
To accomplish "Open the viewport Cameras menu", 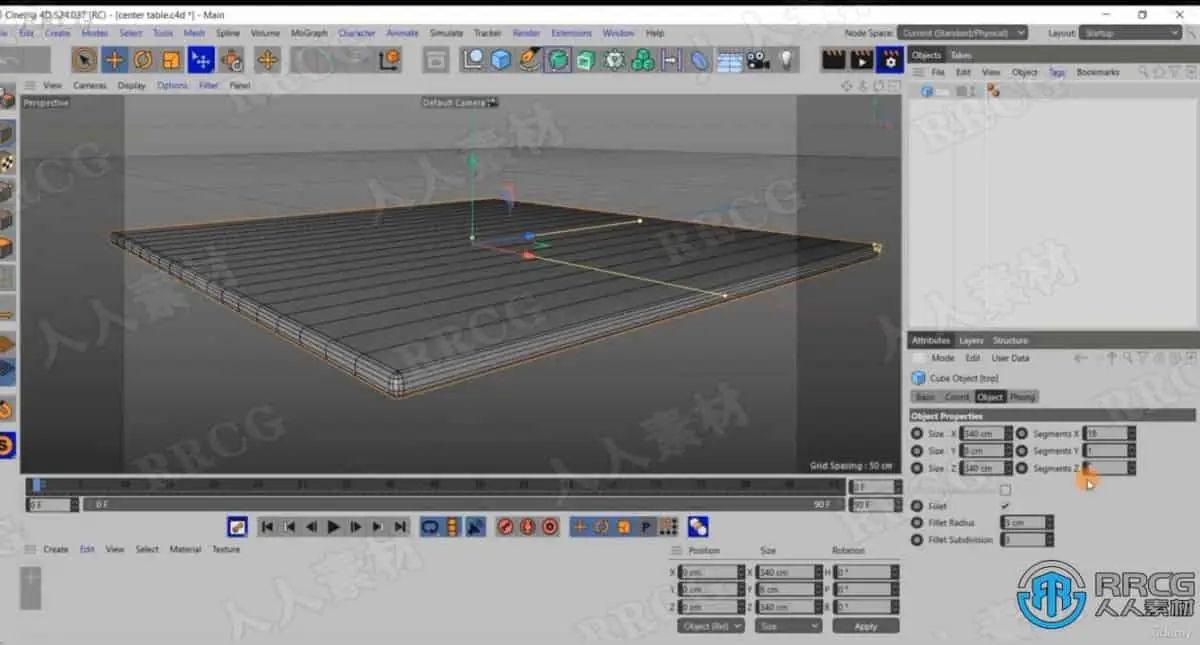I will (x=90, y=86).
